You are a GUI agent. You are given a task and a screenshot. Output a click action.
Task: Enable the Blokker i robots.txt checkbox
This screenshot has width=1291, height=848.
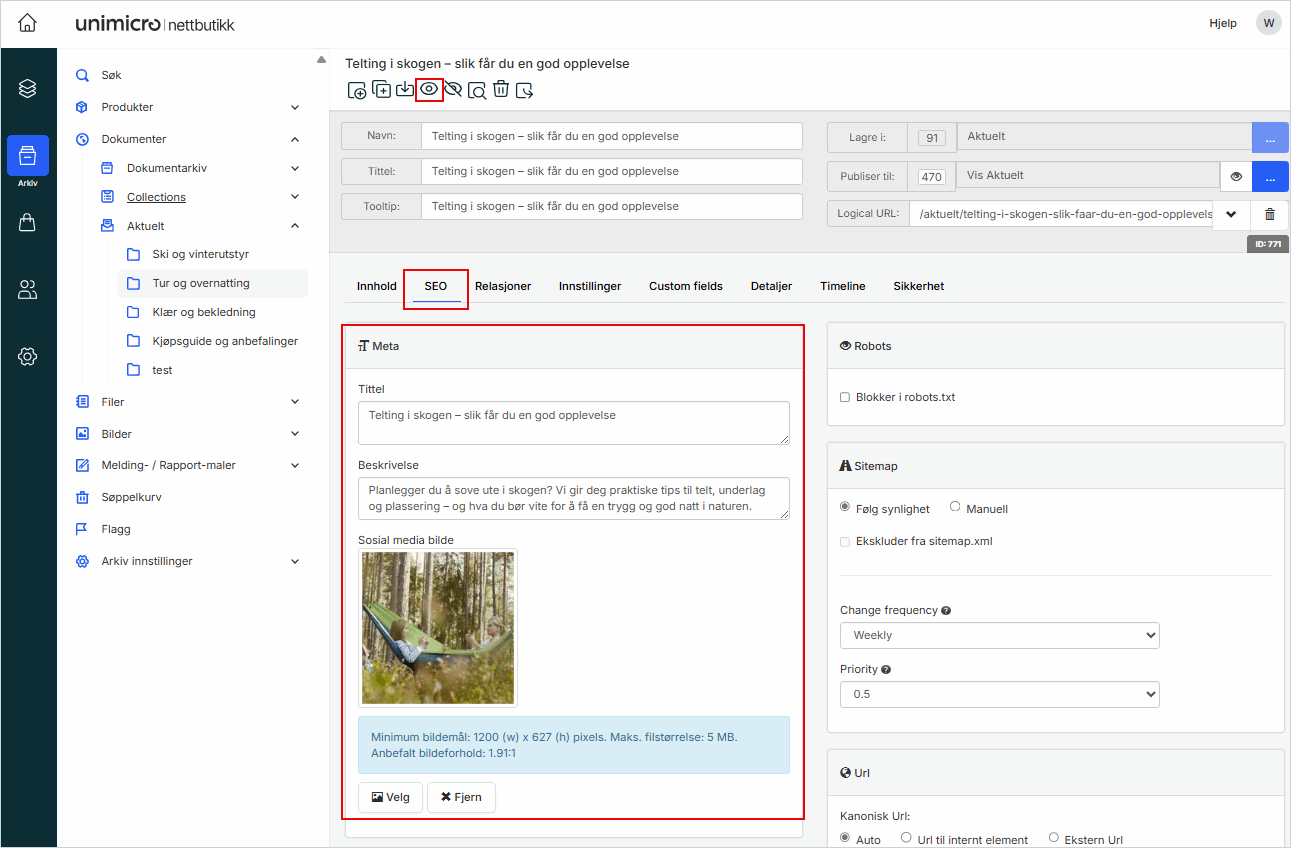(x=845, y=397)
